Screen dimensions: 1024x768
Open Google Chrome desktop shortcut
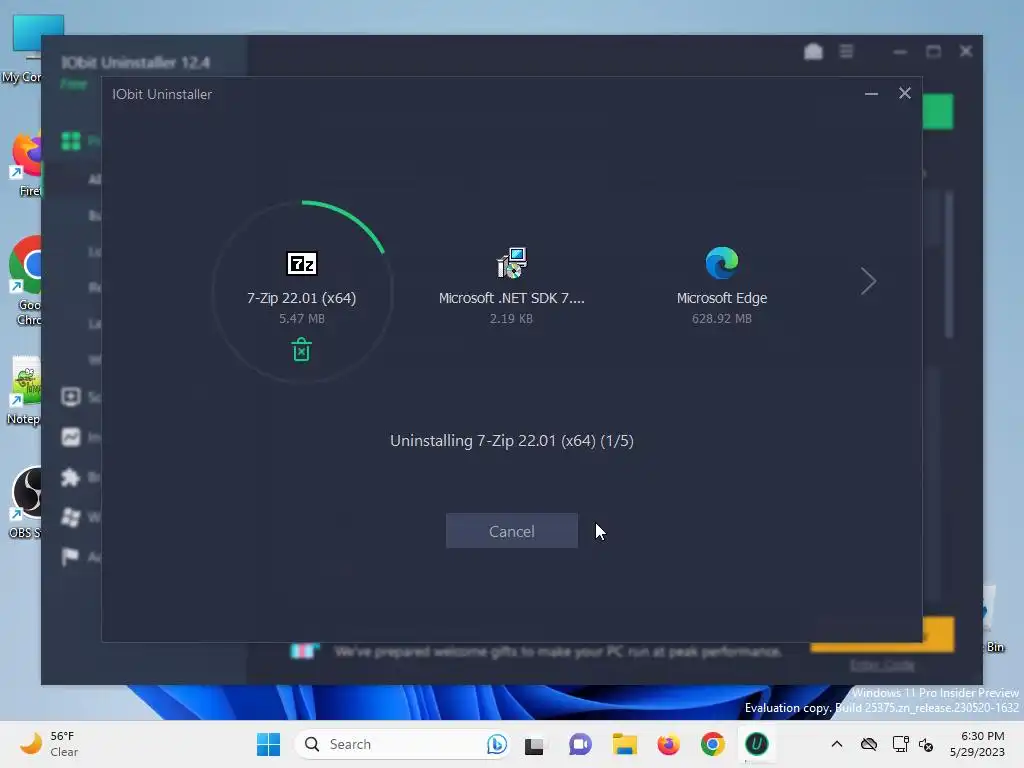click(26, 281)
